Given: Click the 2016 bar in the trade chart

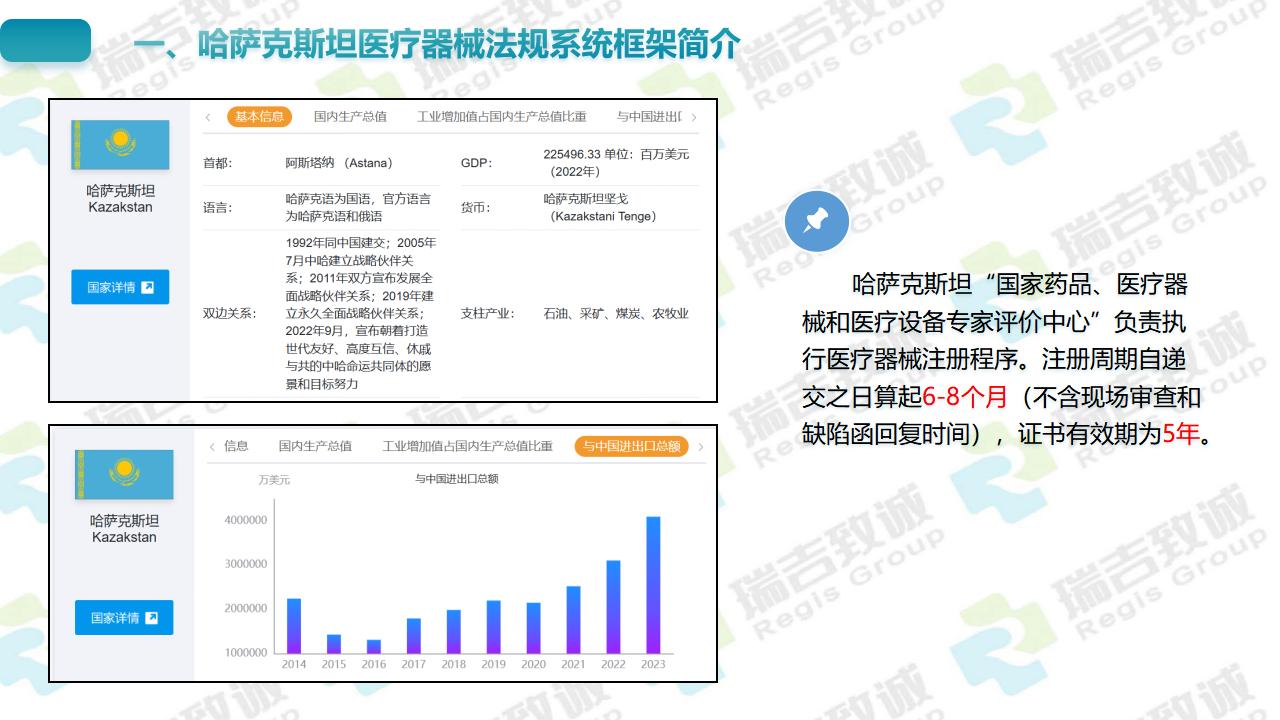Looking at the screenshot, I should point(373,646).
